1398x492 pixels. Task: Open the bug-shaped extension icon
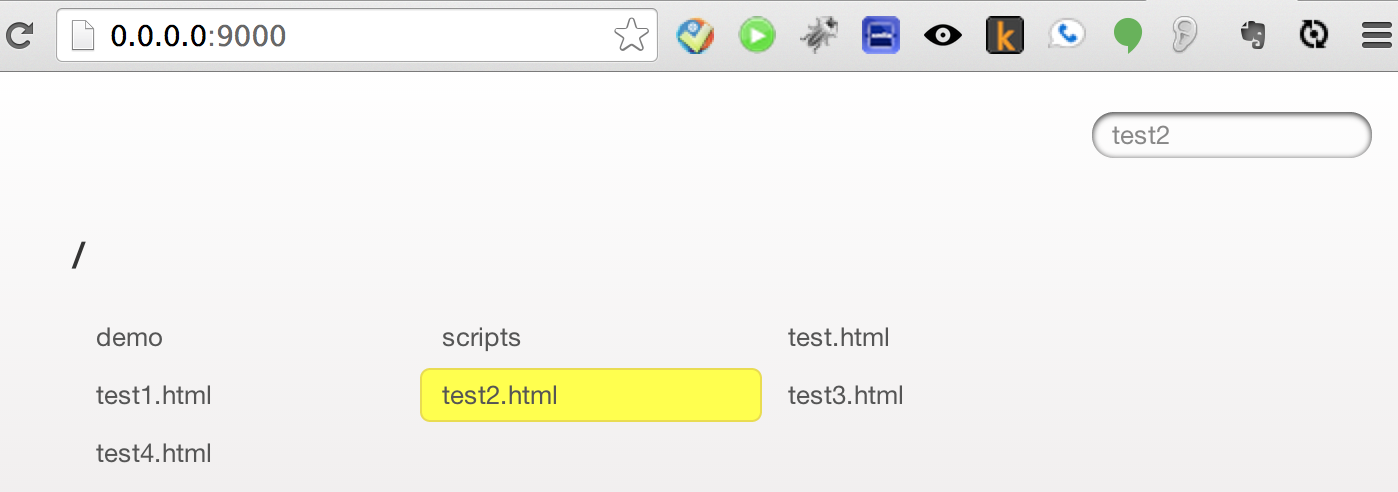[819, 37]
